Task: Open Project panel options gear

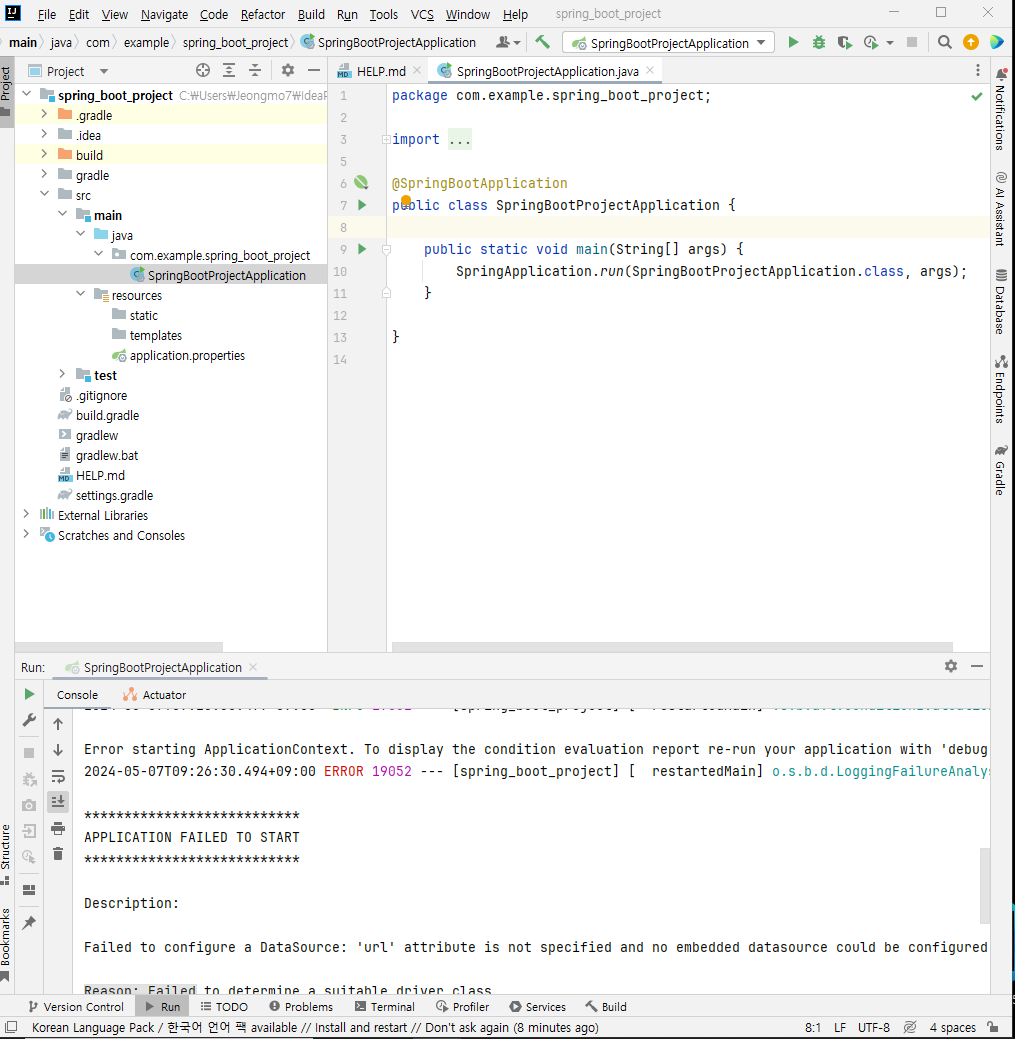Action: [288, 70]
